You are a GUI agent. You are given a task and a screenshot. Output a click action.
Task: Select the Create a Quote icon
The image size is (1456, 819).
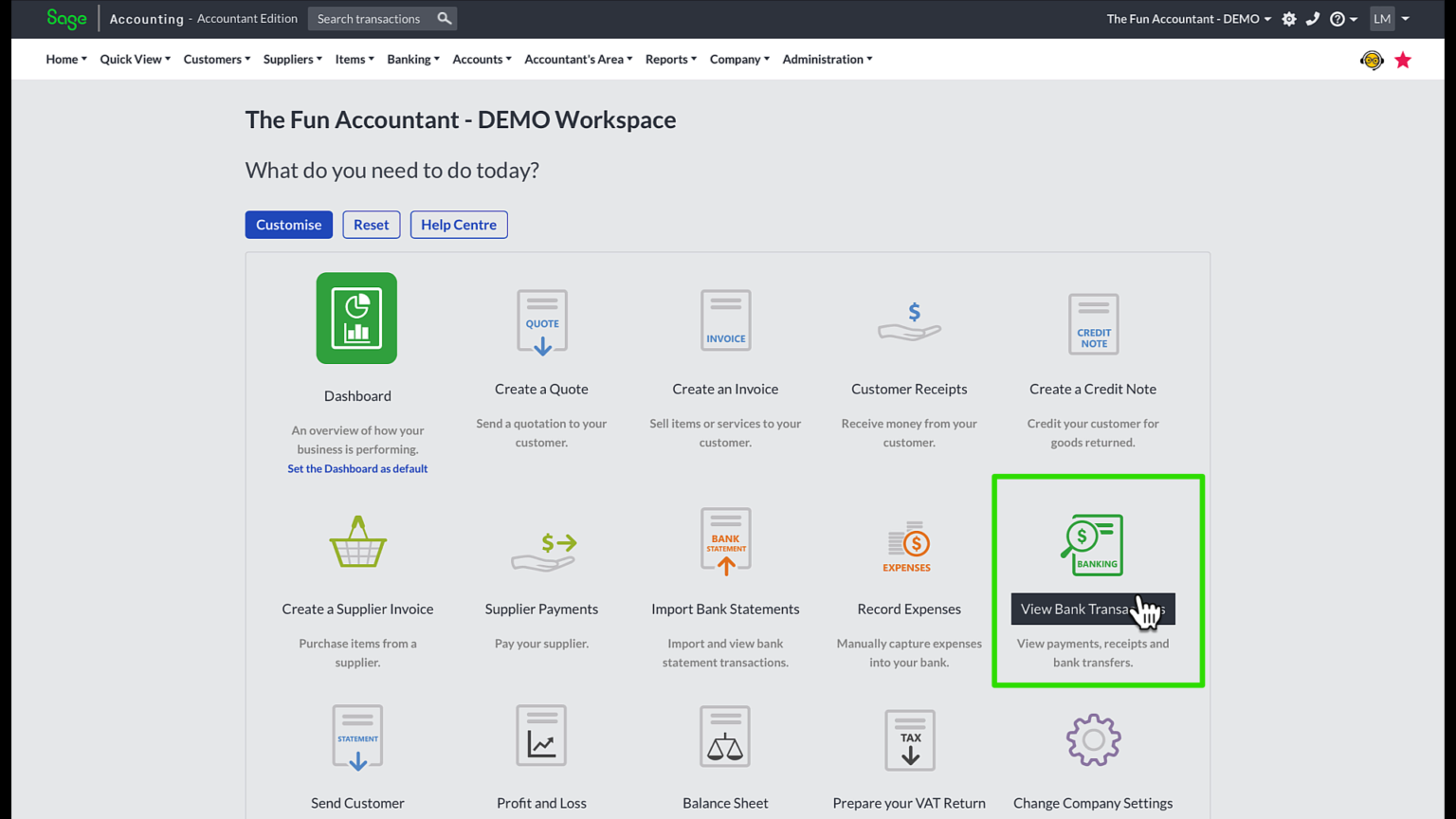point(541,320)
